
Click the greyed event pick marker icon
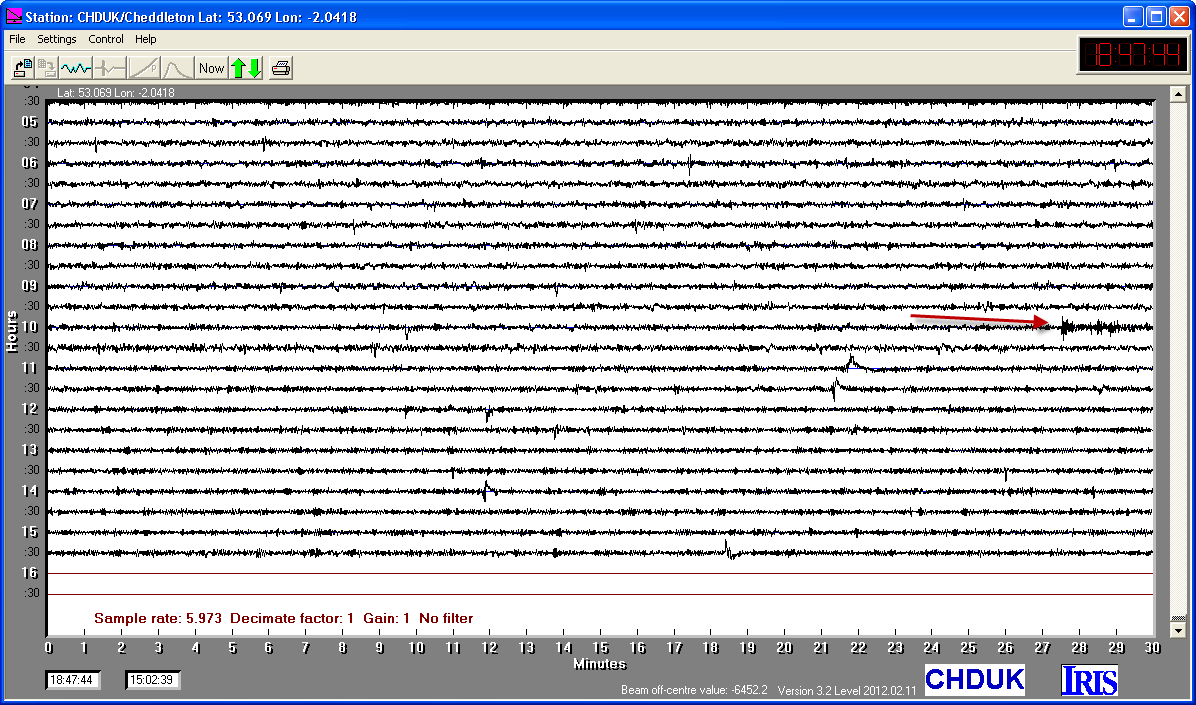coord(110,68)
